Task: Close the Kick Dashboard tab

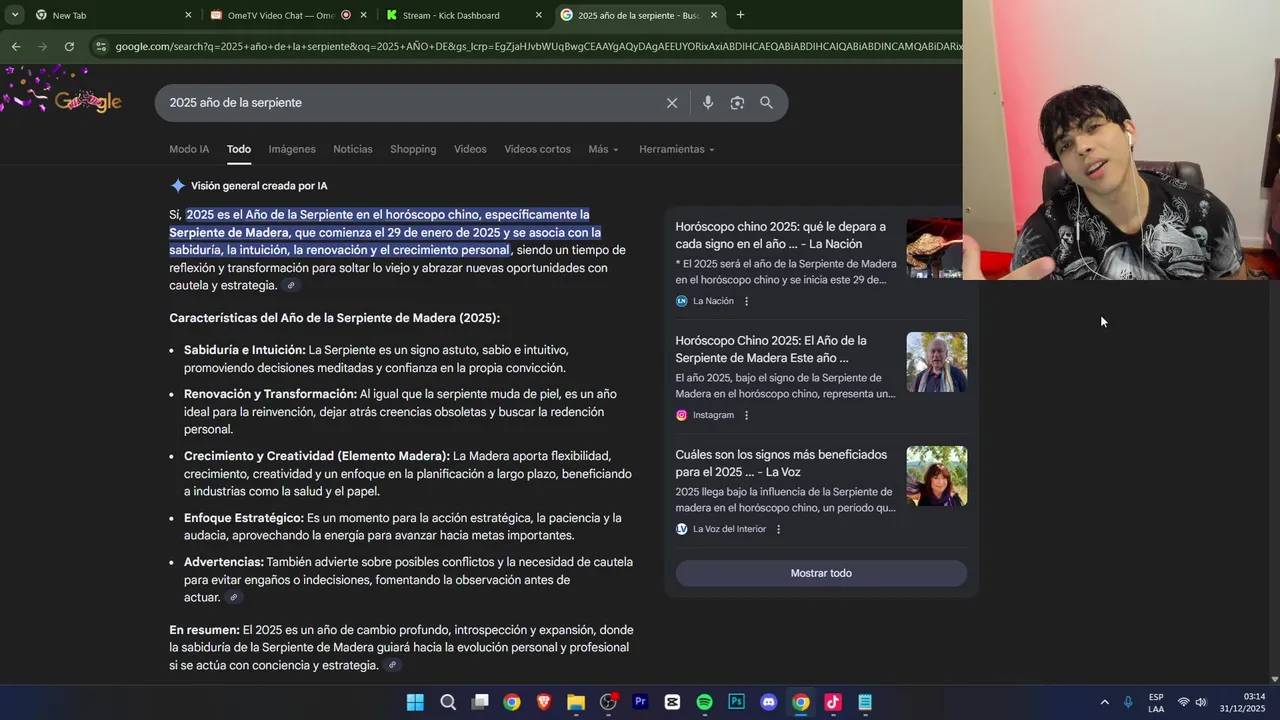Action: point(539,15)
